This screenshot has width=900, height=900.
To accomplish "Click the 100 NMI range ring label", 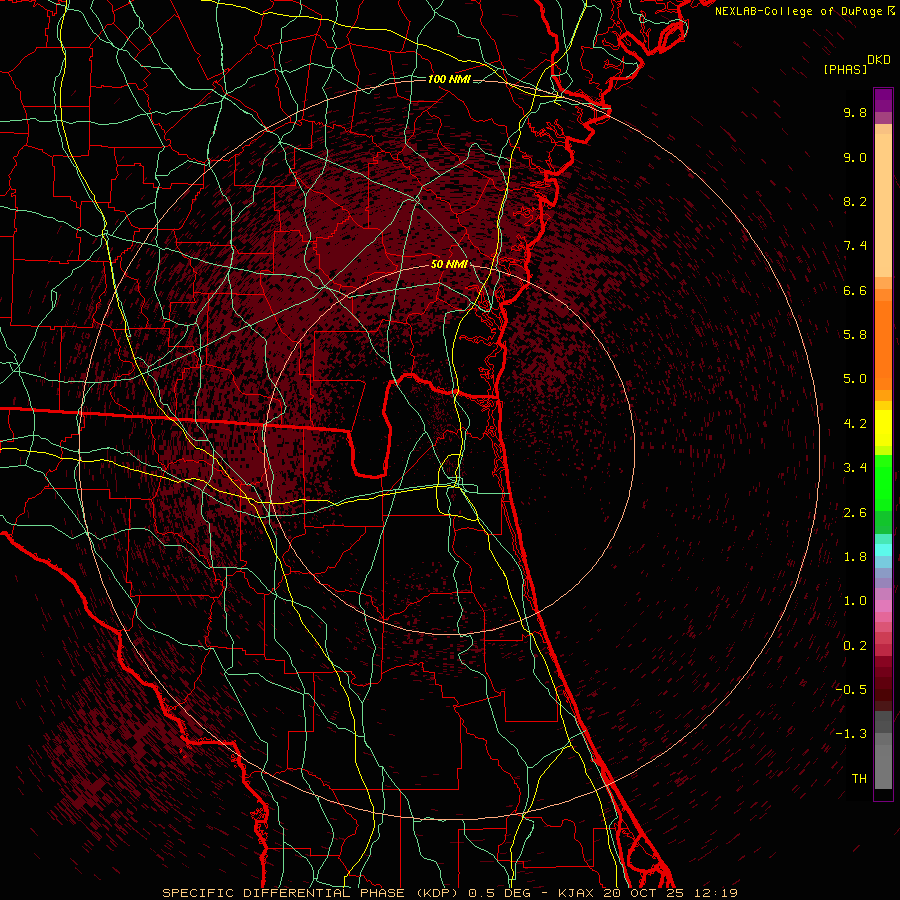I will [x=449, y=79].
